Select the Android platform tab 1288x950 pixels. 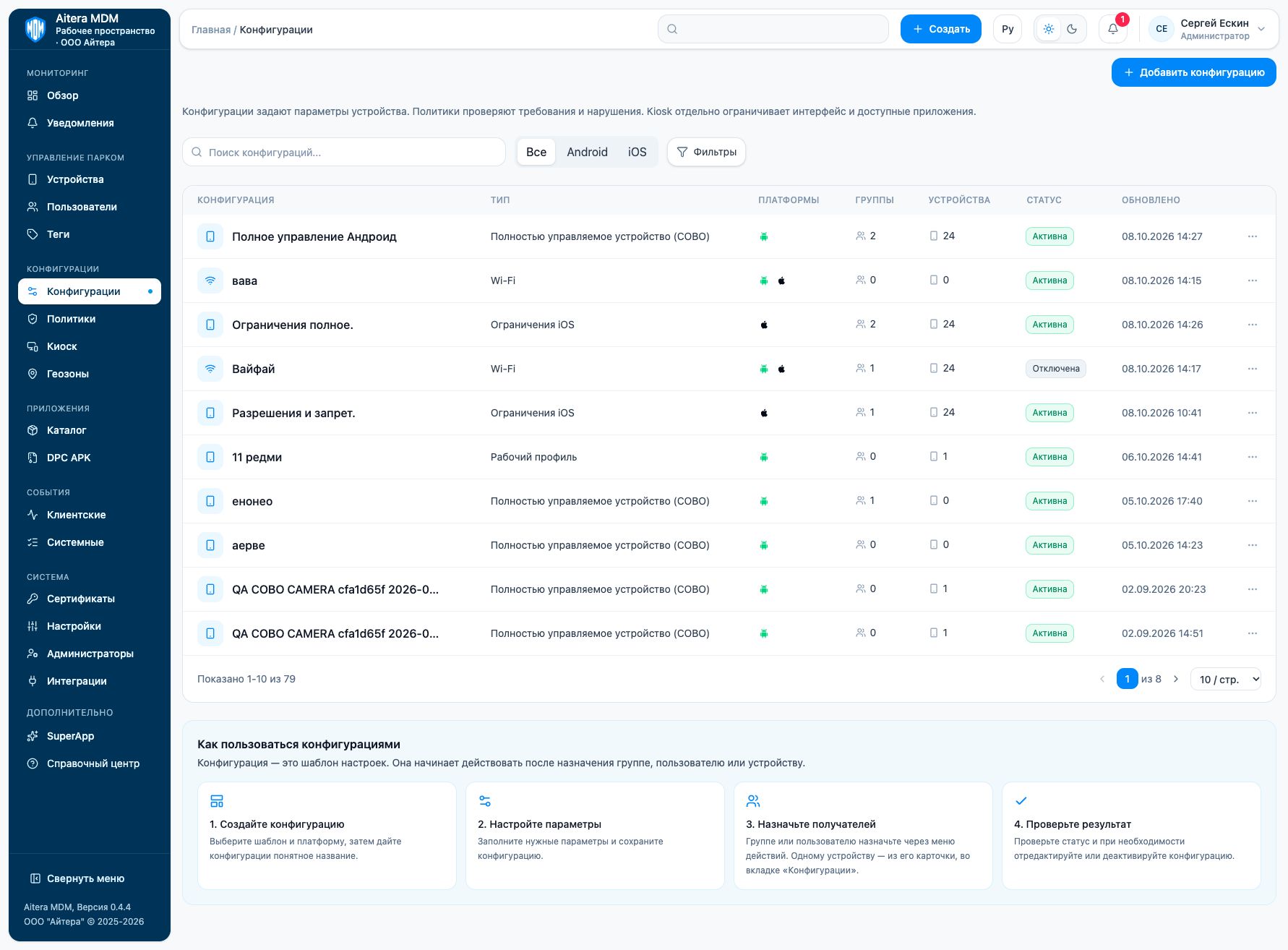[x=587, y=152]
